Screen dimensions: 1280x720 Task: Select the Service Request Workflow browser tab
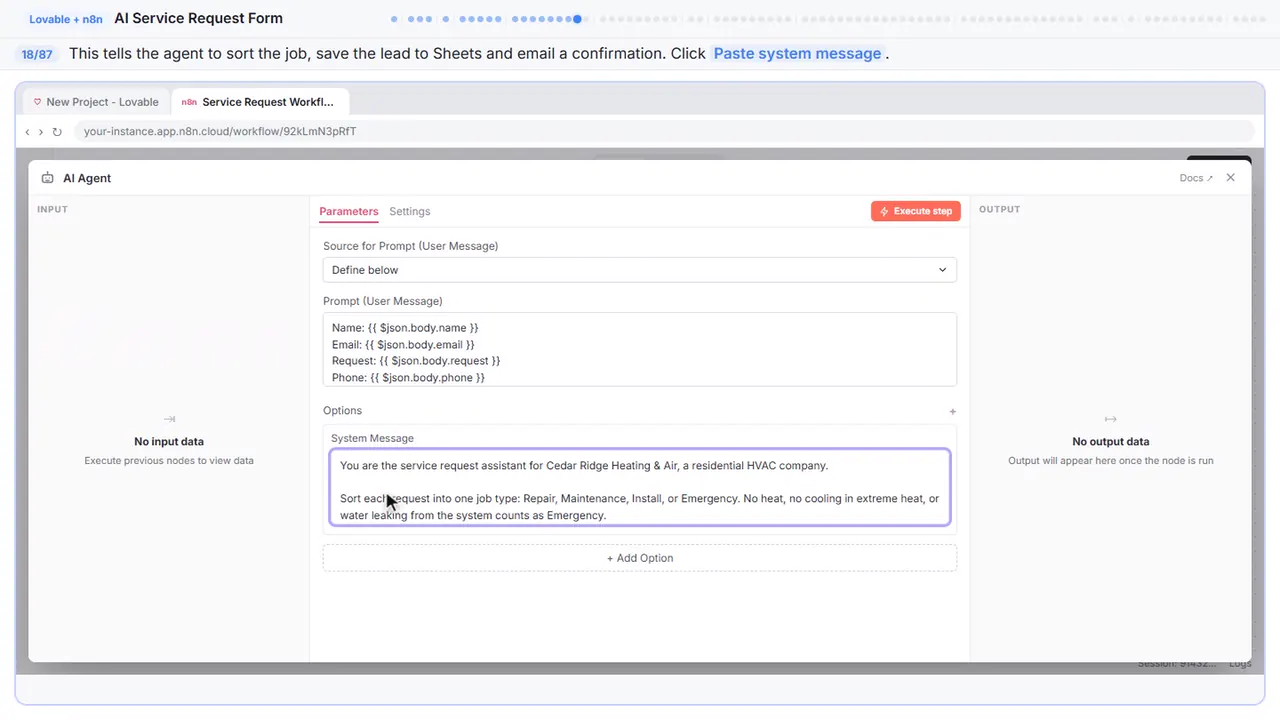[260, 102]
